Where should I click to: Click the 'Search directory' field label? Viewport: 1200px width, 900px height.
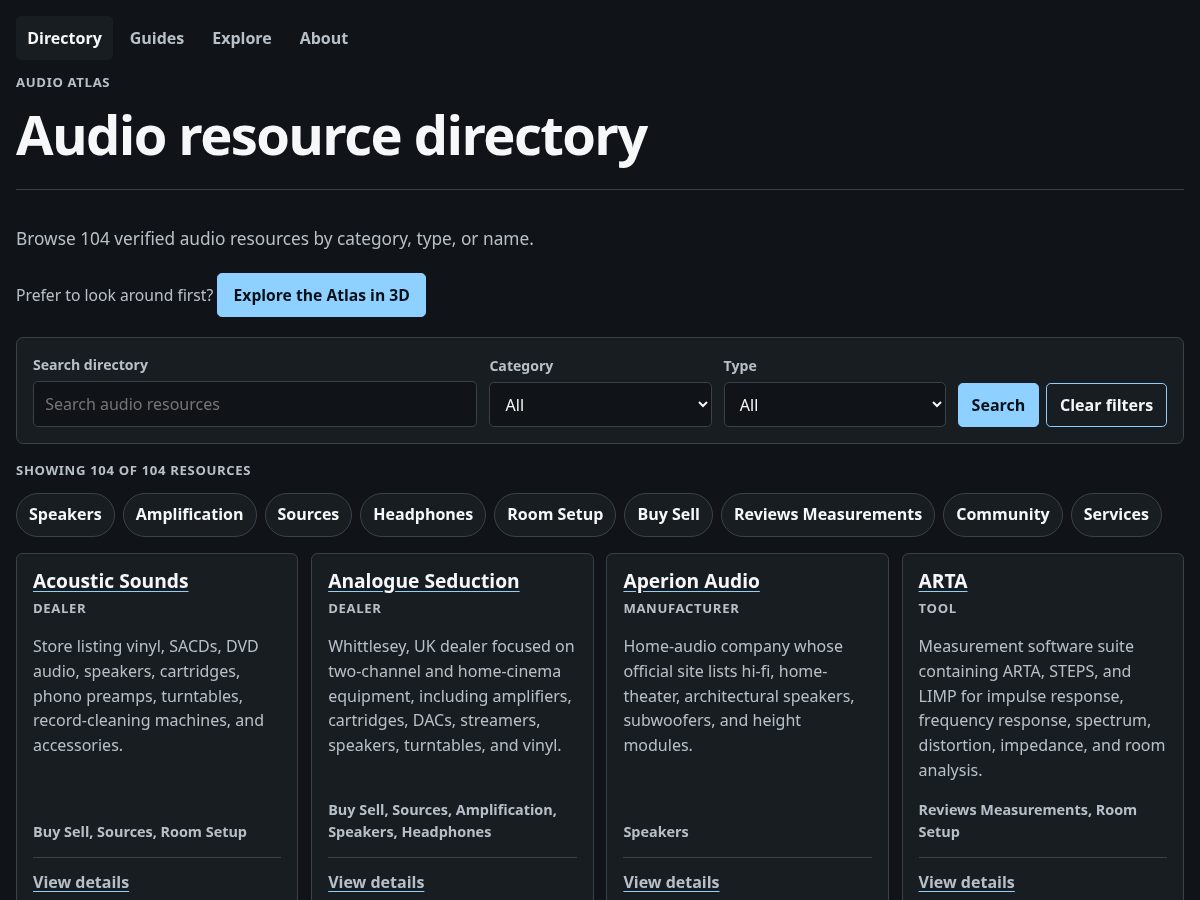90,365
